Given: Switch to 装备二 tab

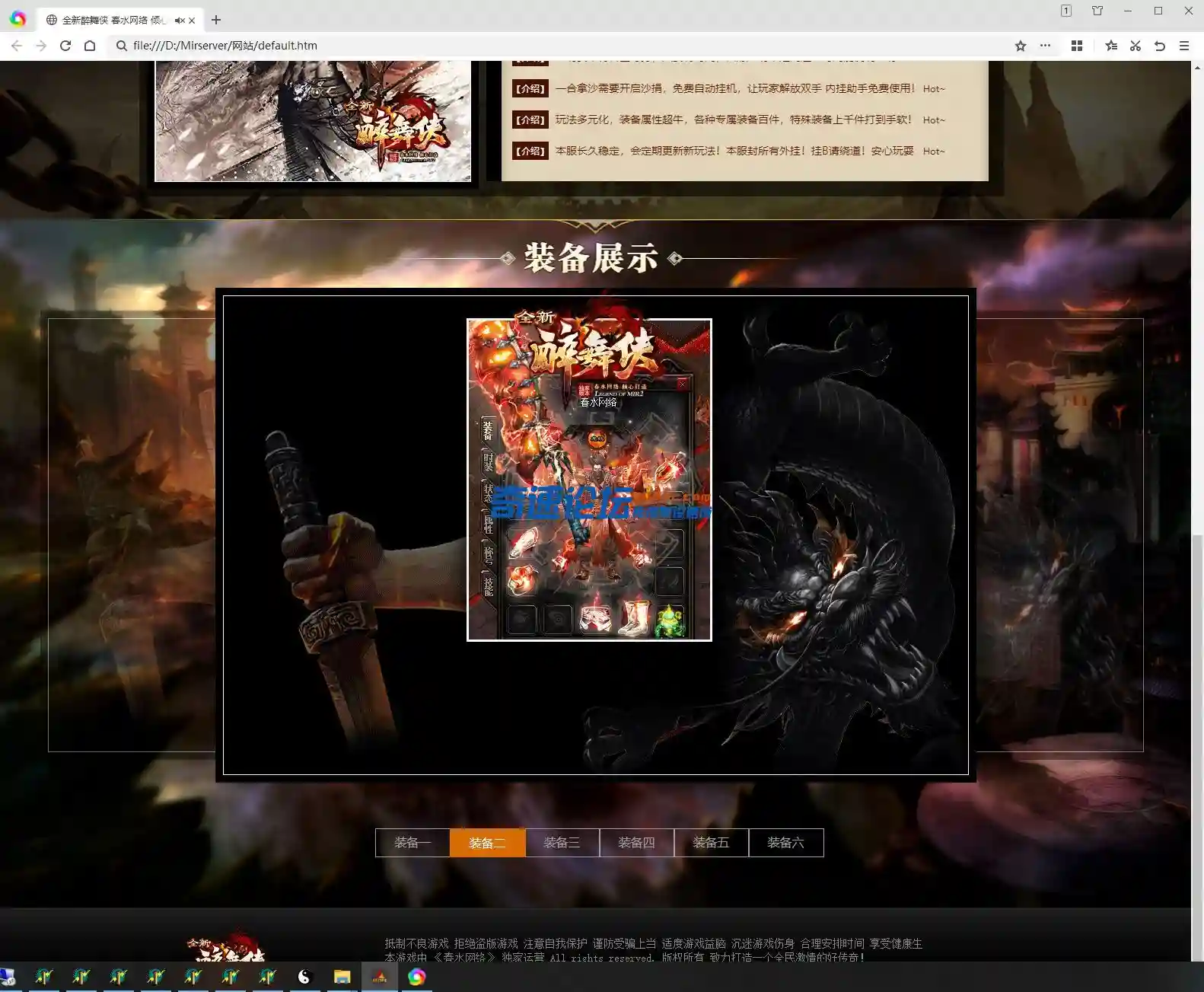Looking at the screenshot, I should tap(487, 843).
